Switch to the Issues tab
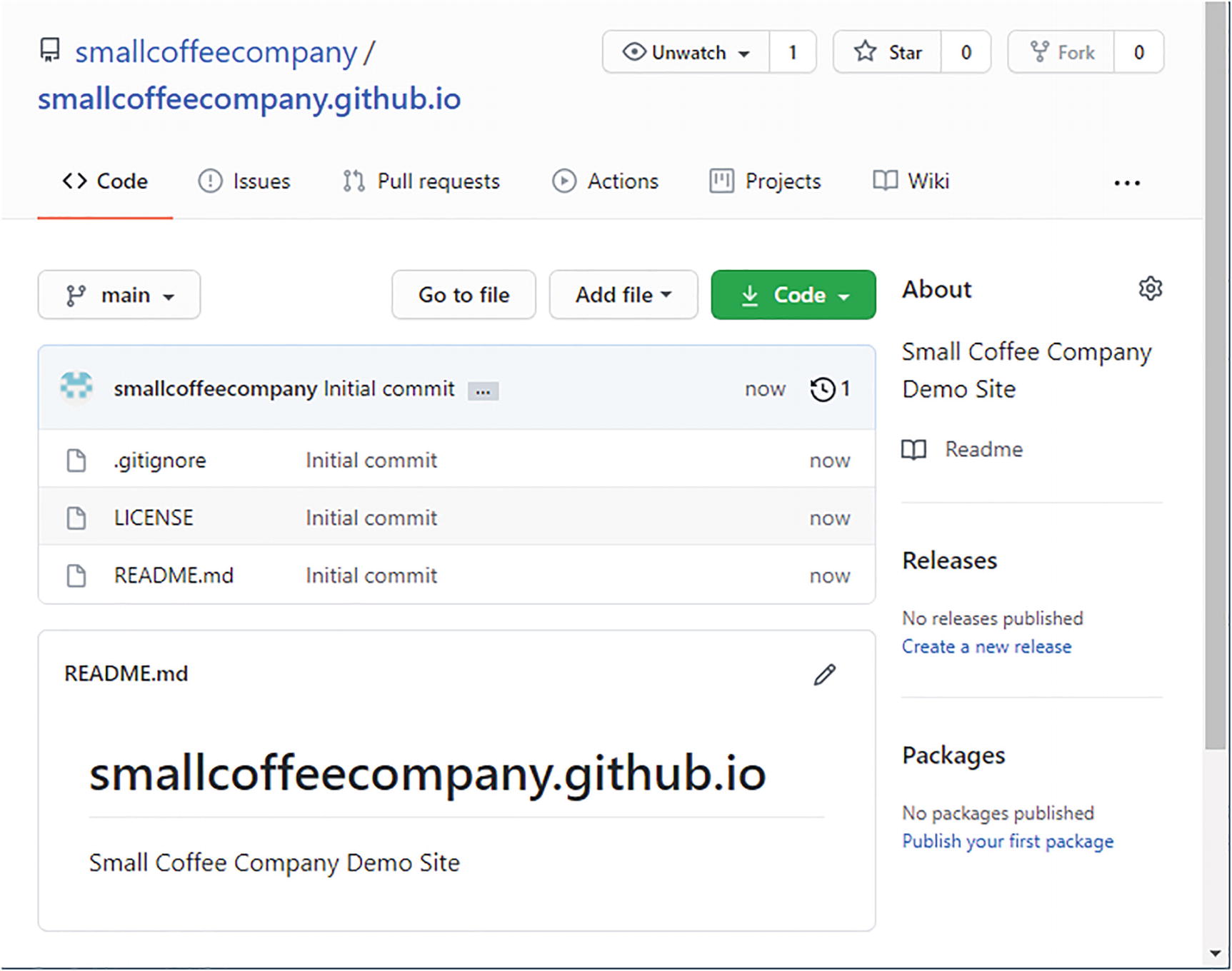 [x=244, y=181]
